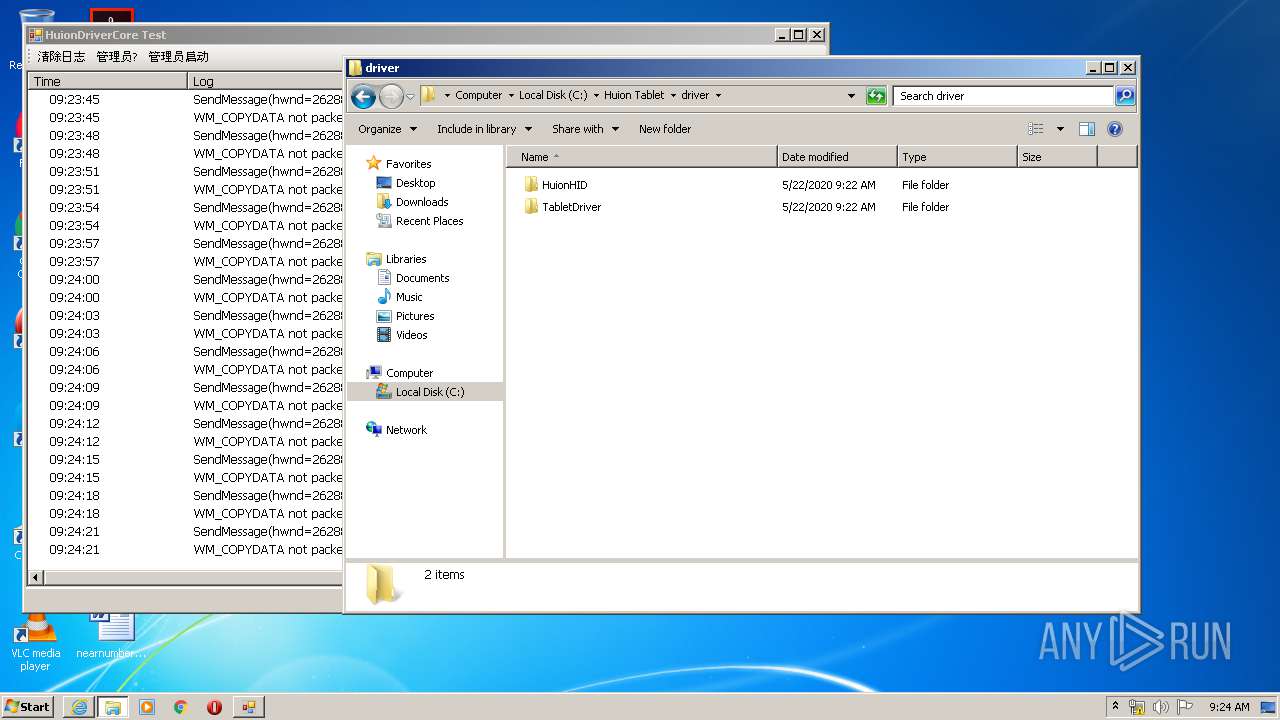Screen dimensions: 1280x720
Task: Sort by Date modified column
Action: point(837,157)
